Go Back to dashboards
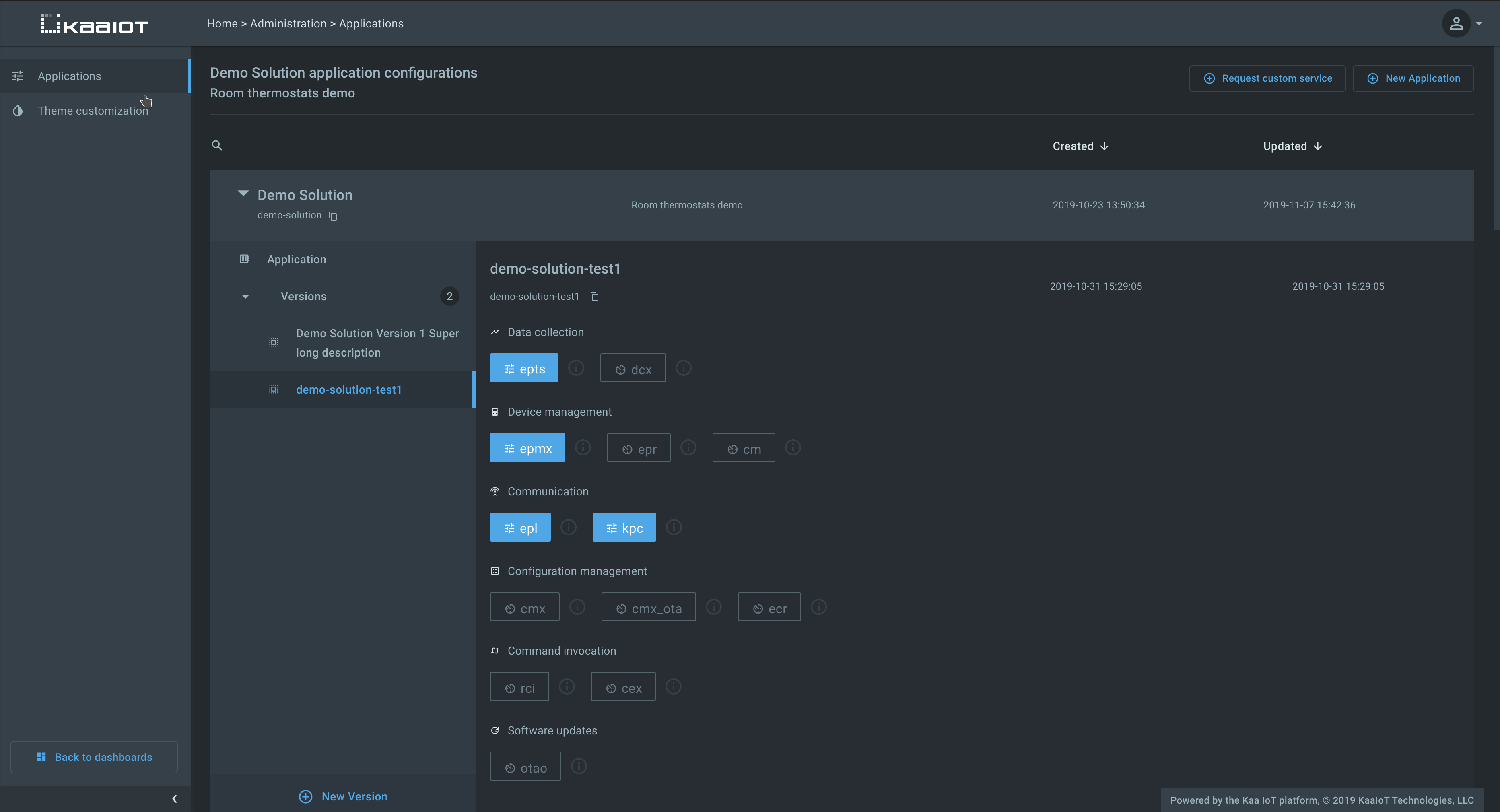Screen dimensions: 1500x812 pyautogui.click(x=94, y=756)
